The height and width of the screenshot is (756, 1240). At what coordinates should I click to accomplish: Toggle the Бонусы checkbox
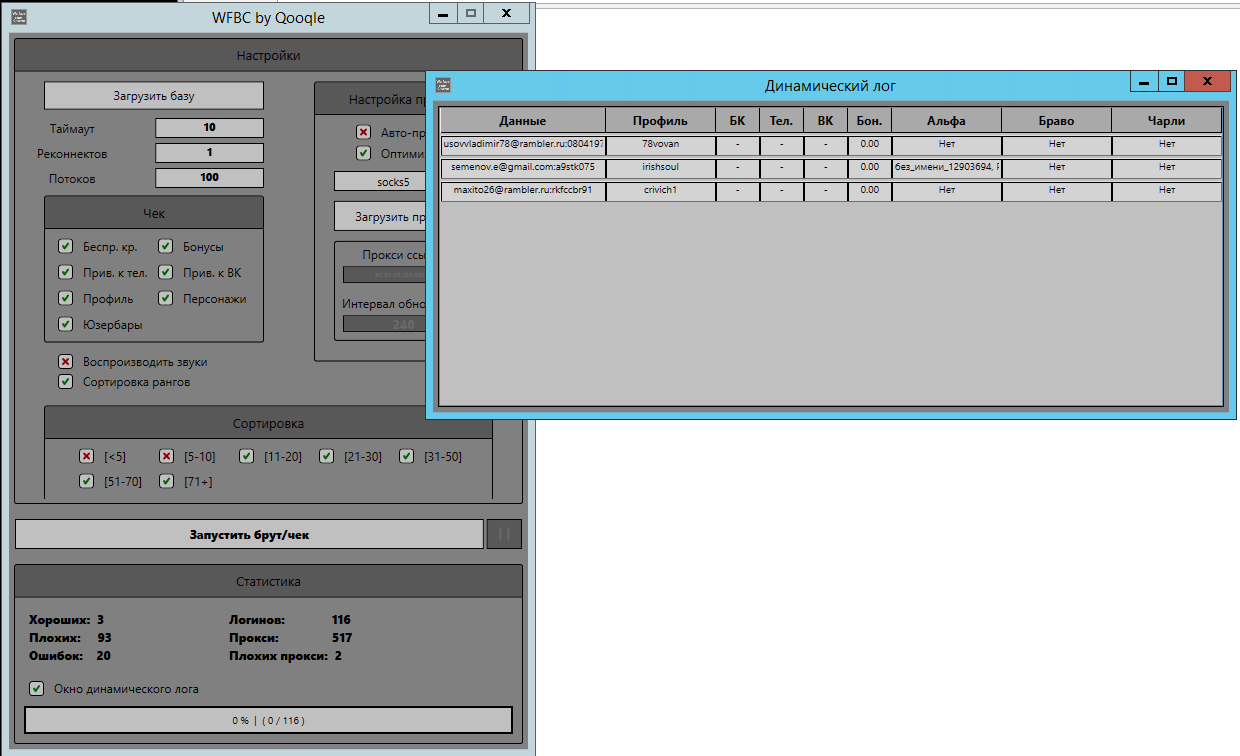(x=166, y=247)
